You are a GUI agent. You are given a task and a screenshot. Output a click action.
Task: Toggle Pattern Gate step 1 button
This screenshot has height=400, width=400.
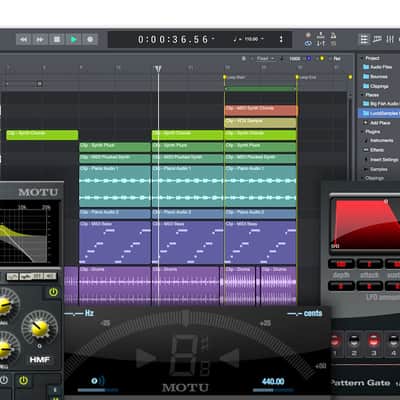pyautogui.click(x=335, y=341)
